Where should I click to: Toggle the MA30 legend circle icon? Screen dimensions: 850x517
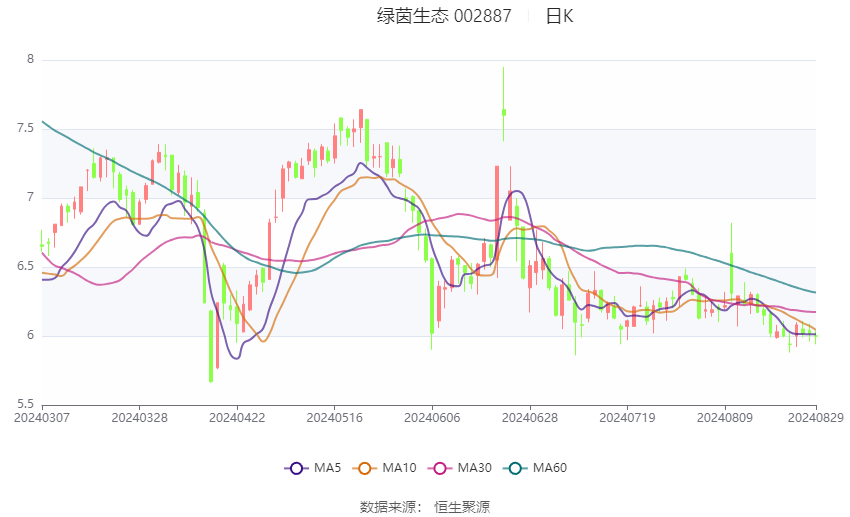(x=440, y=468)
